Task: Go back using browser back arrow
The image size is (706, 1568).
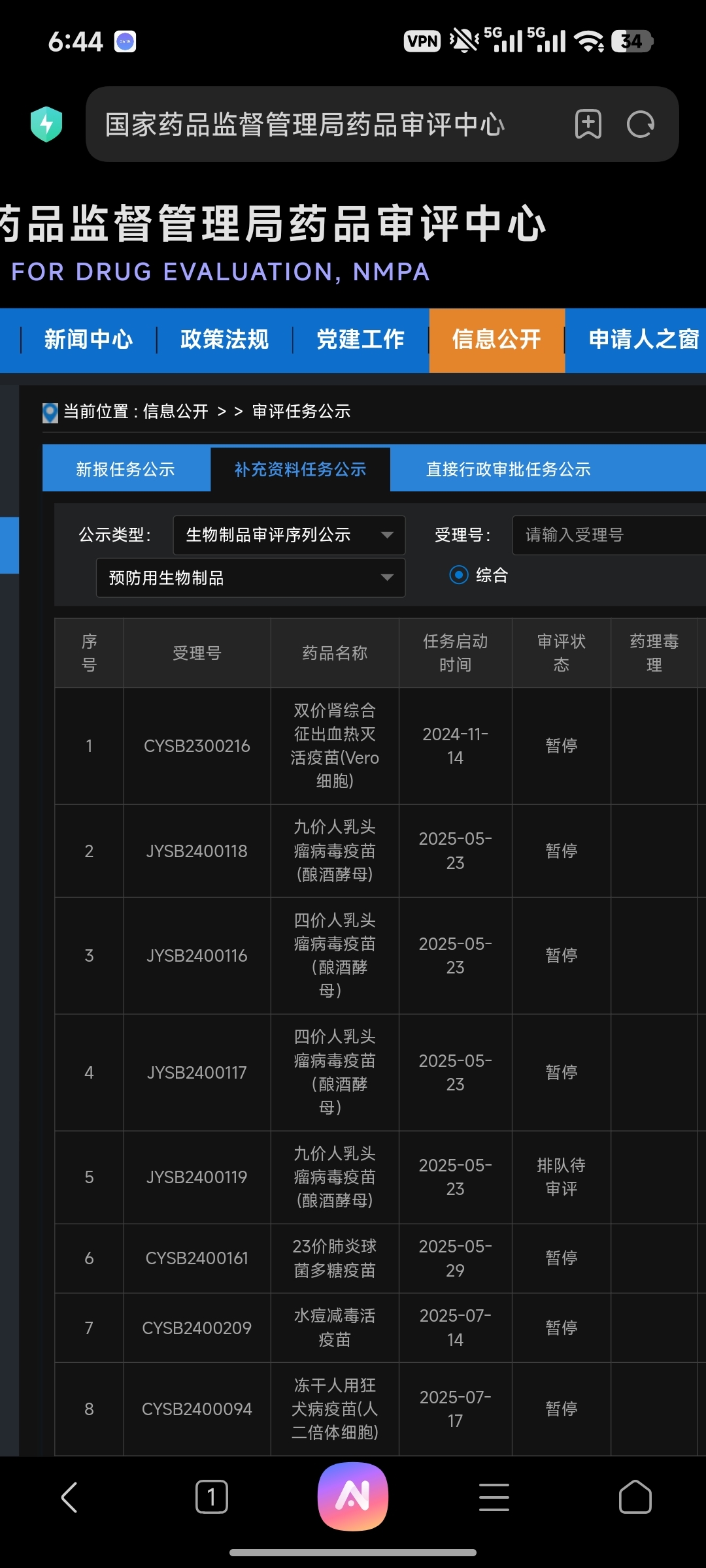Action: click(x=70, y=1497)
